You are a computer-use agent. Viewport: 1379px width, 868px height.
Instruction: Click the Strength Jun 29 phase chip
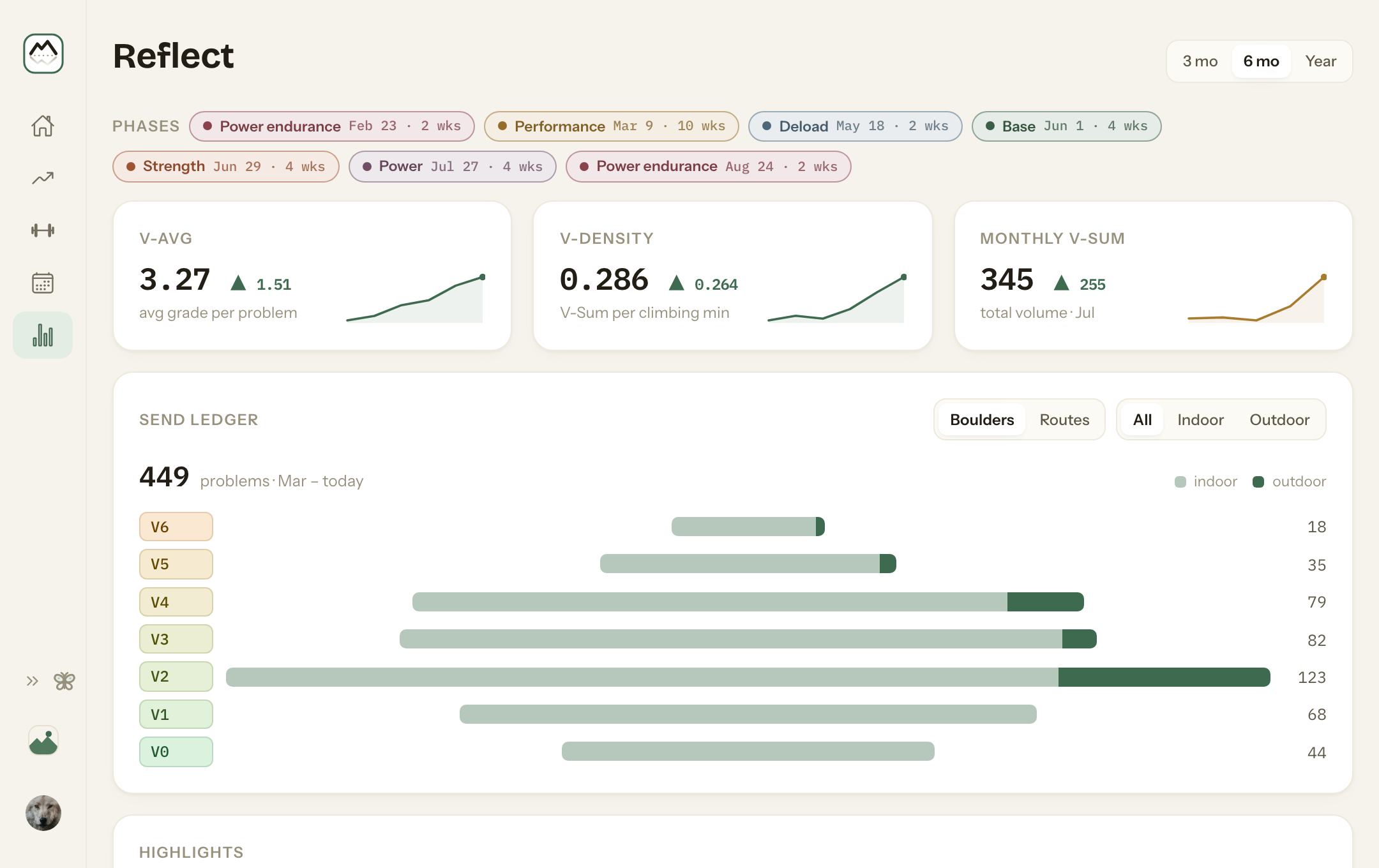coord(226,167)
